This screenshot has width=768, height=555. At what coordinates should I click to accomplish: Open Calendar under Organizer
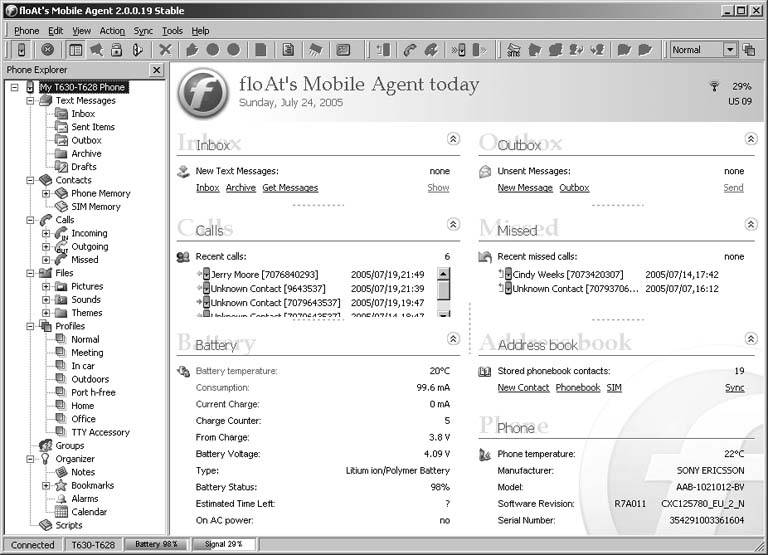88,512
